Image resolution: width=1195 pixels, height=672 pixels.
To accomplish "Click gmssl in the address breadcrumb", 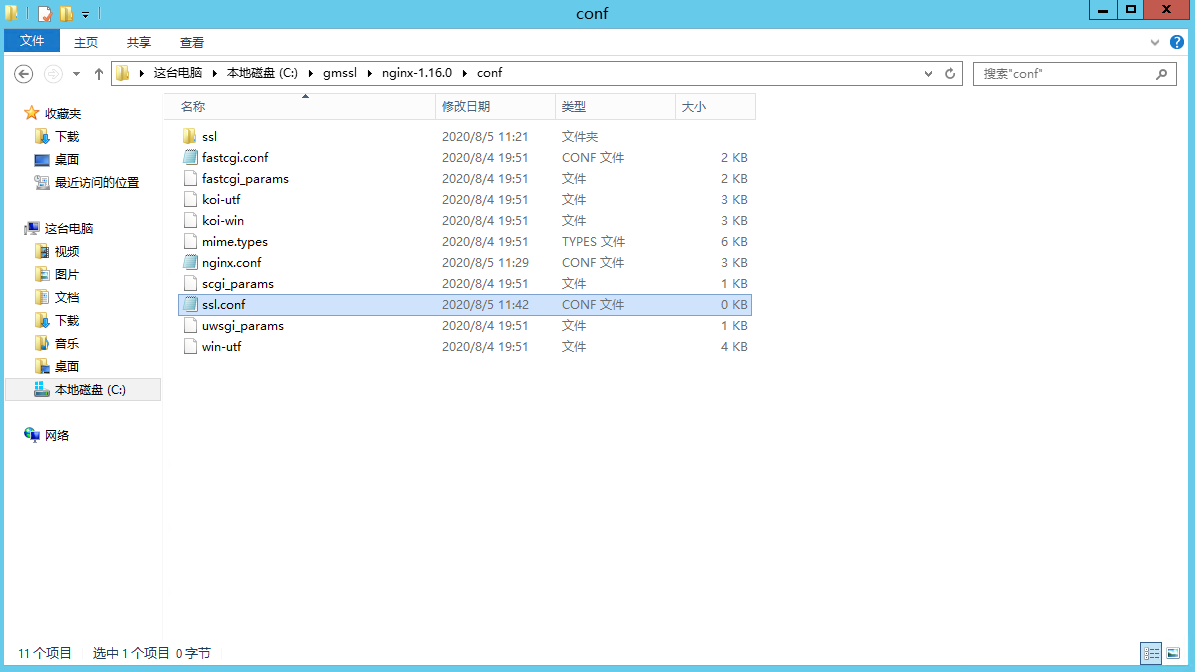I will click(x=340, y=74).
